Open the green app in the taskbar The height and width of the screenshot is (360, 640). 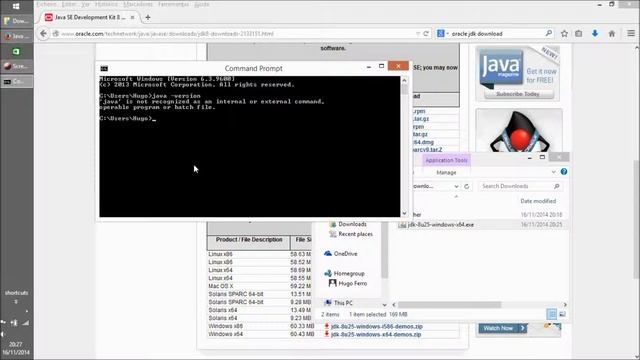coord(16,51)
